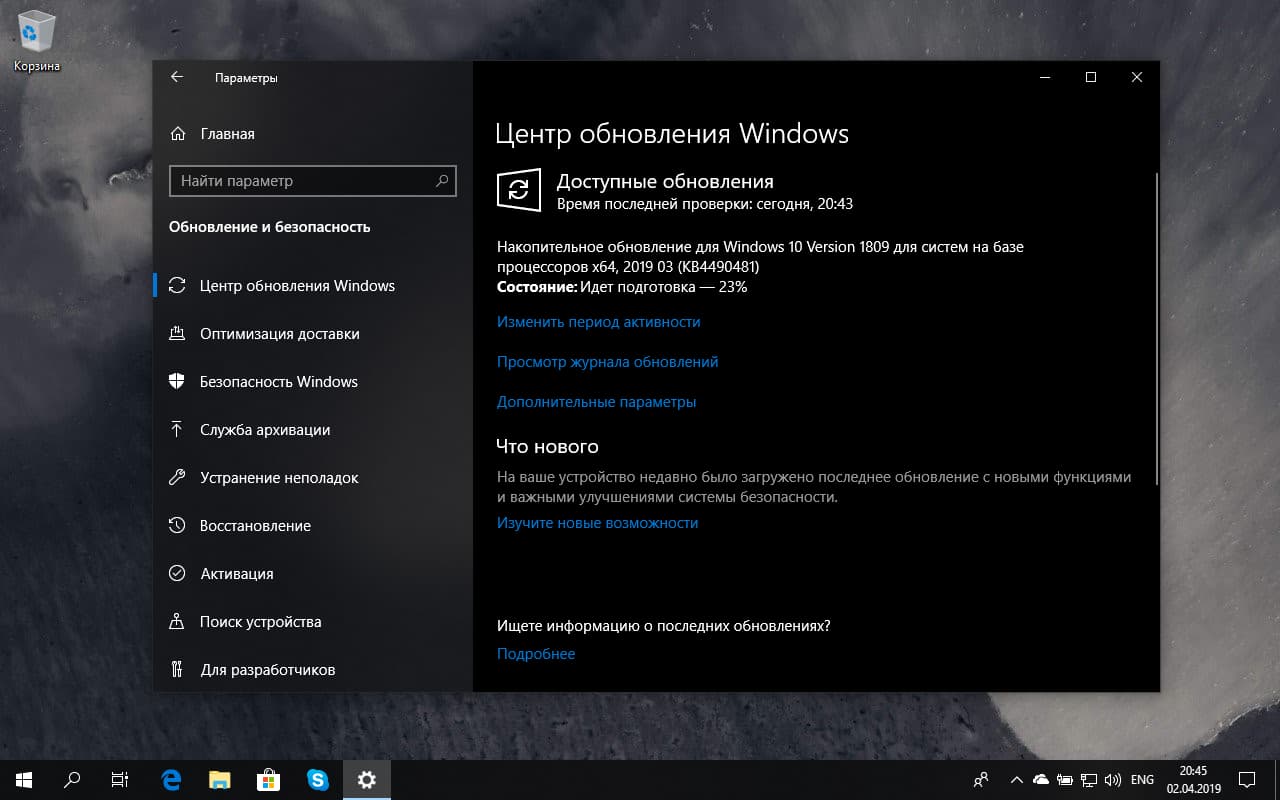Open the OneDrive tray icon
This screenshot has height=800, width=1280.
pyautogui.click(x=1040, y=779)
